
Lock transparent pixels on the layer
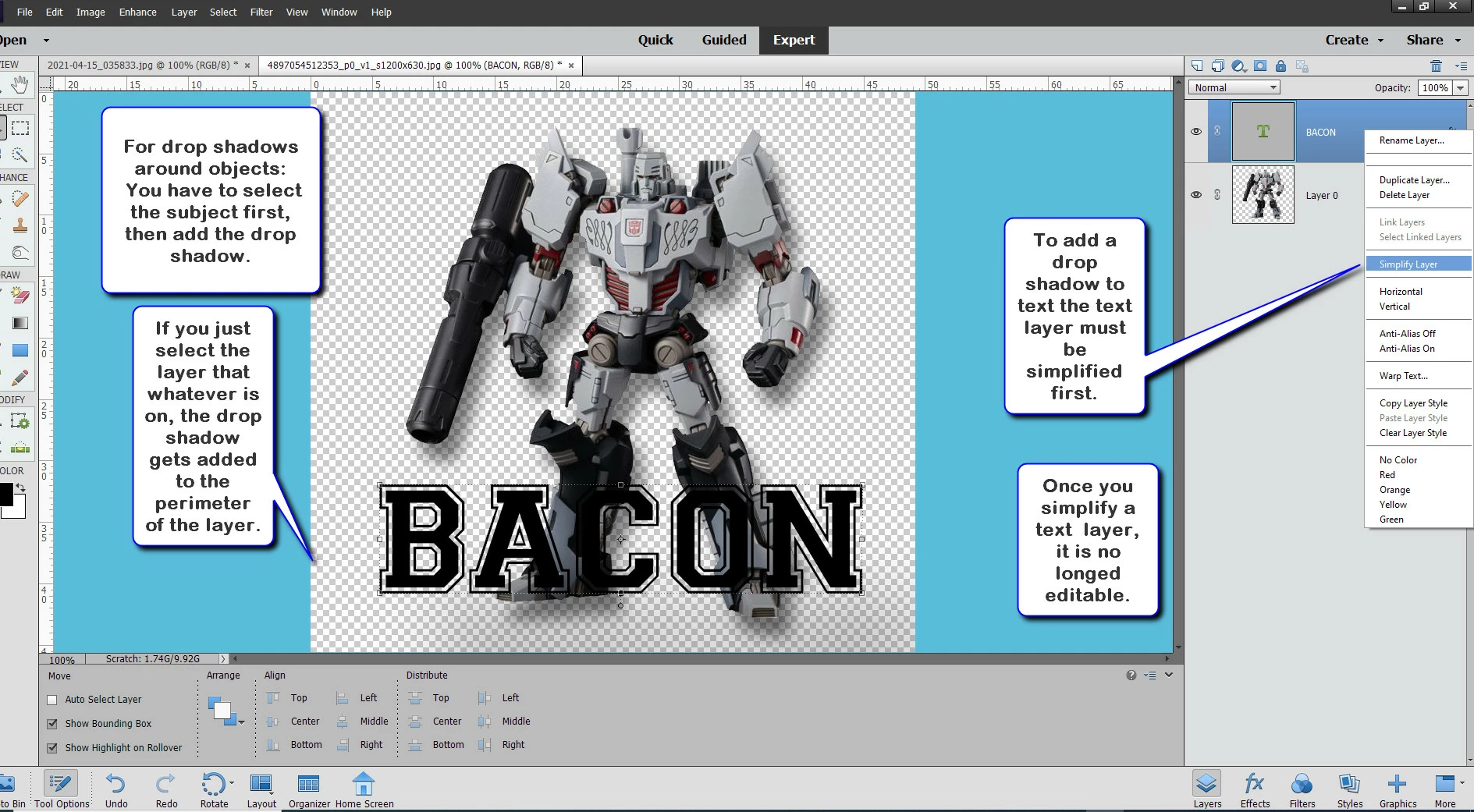point(1302,66)
